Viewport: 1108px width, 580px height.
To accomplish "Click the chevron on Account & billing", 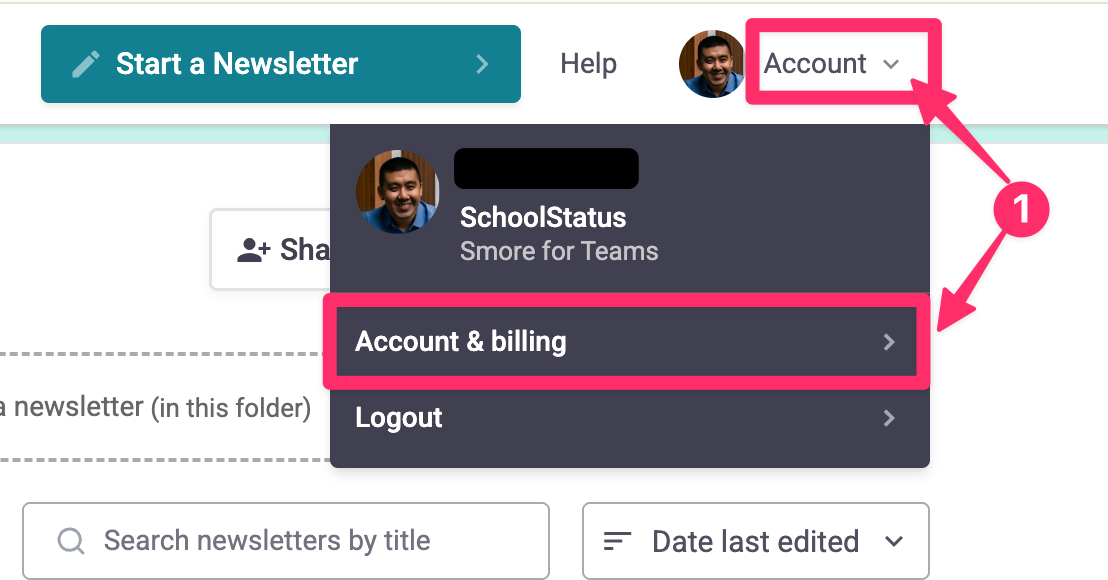I will click(889, 342).
